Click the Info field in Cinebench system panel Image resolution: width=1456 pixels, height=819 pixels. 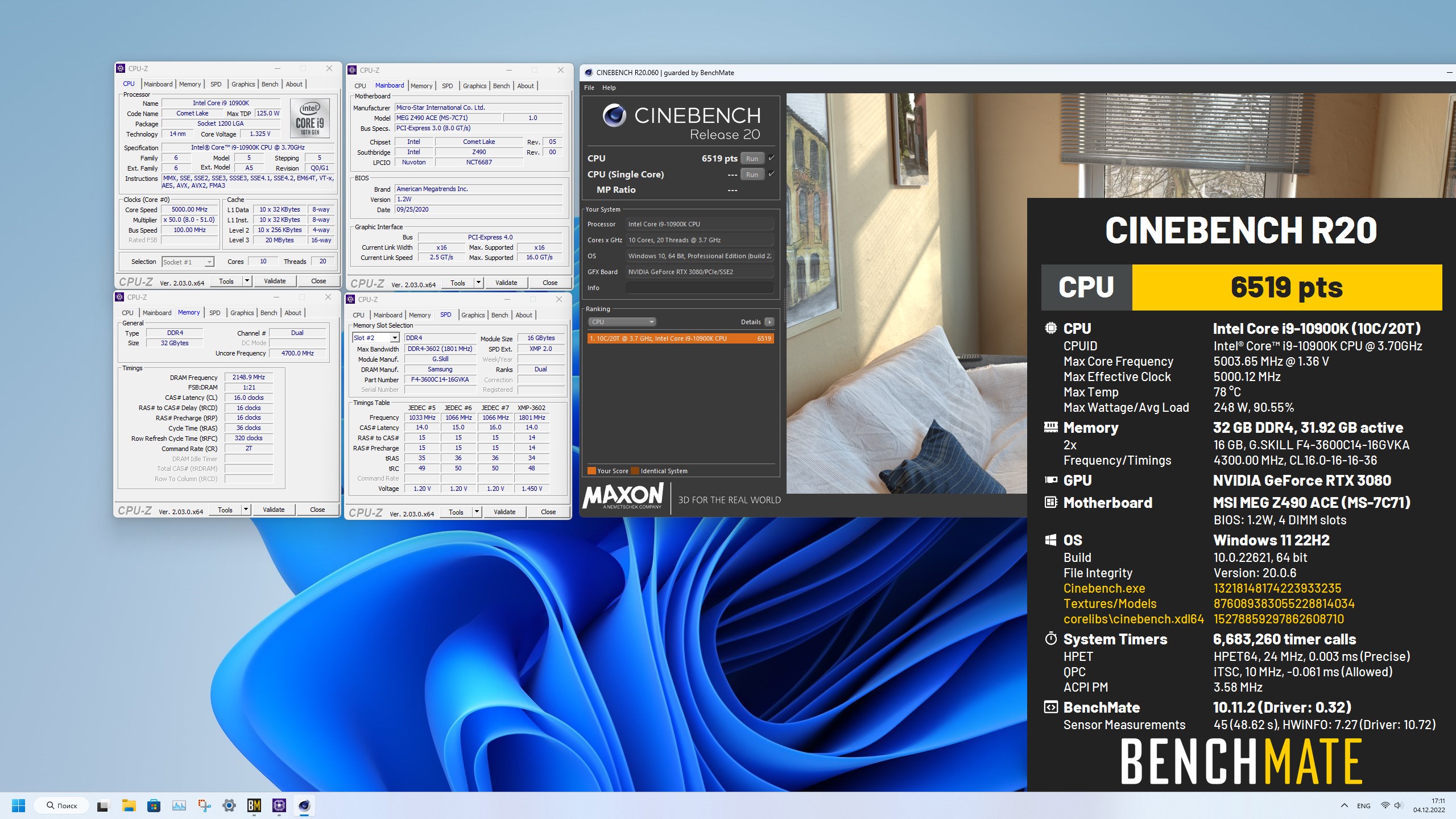click(700, 288)
